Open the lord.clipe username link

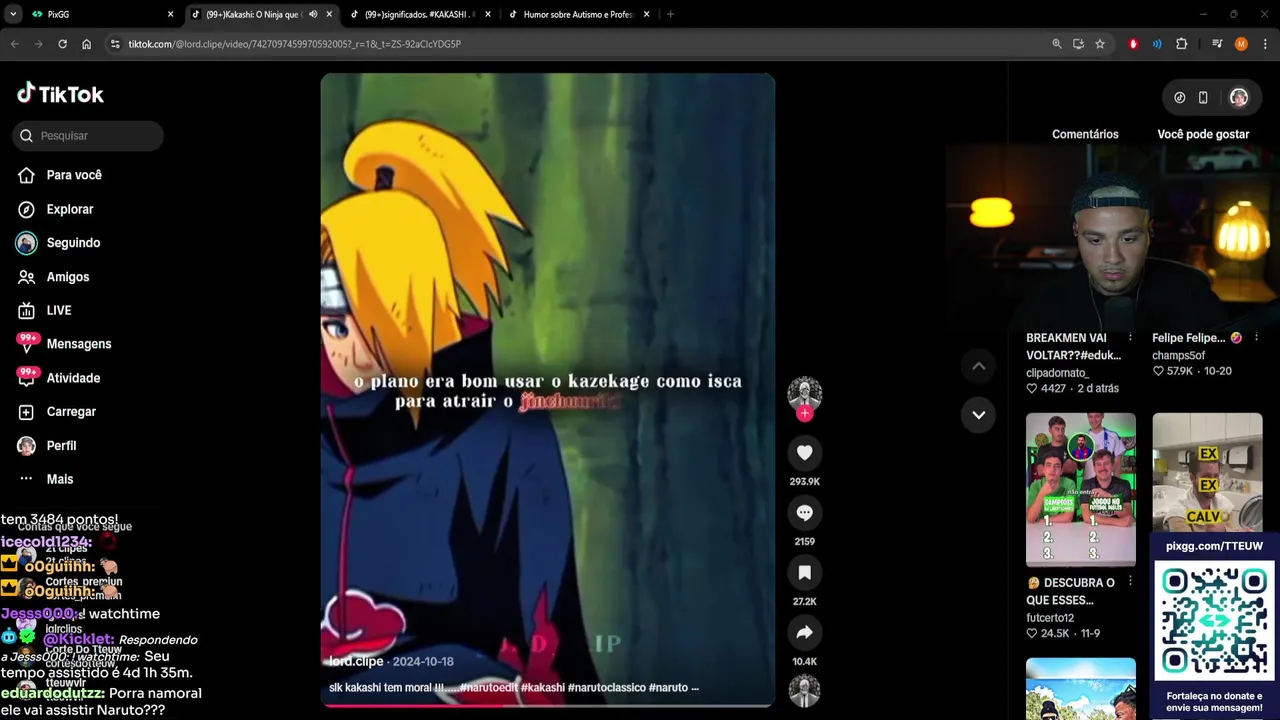pos(356,662)
